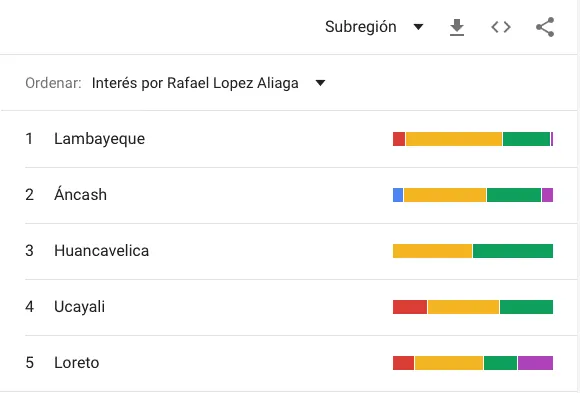Download the subregion data as CSV
Screen dimensions: 580x393
[457, 27]
